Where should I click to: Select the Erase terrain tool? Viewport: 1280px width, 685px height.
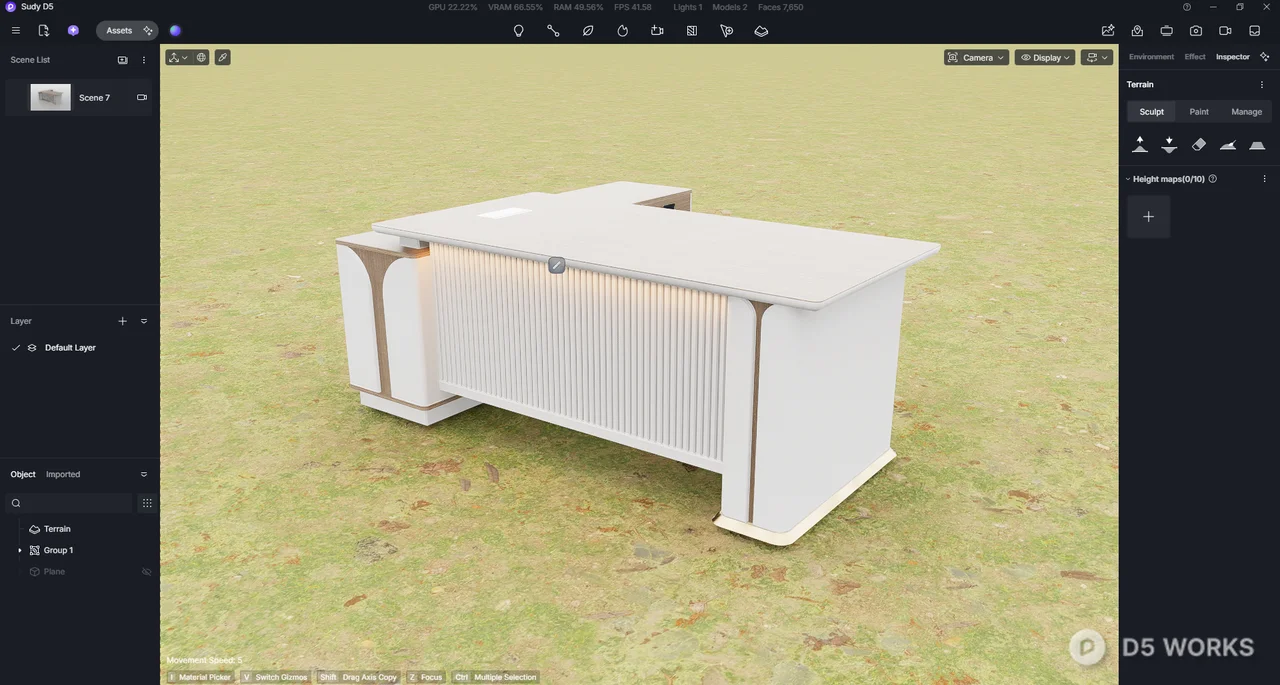point(1199,145)
